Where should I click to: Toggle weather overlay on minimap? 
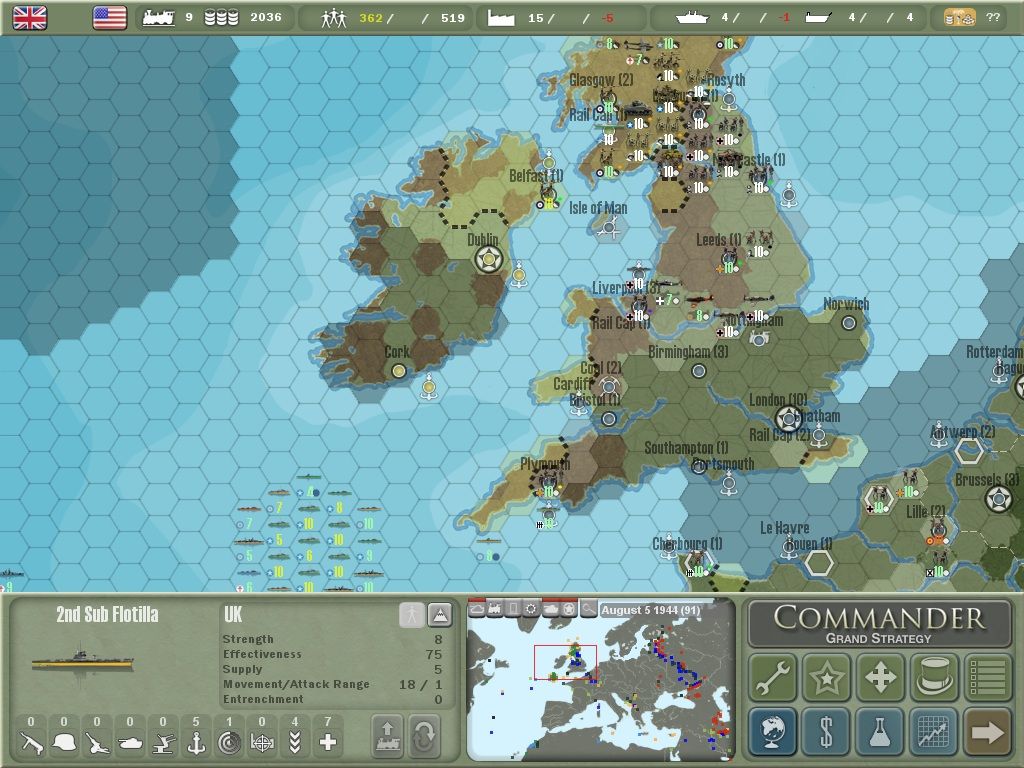pos(477,609)
